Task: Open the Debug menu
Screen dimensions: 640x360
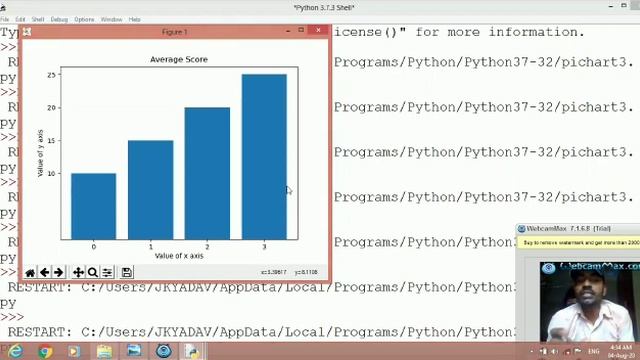Action: click(59, 19)
